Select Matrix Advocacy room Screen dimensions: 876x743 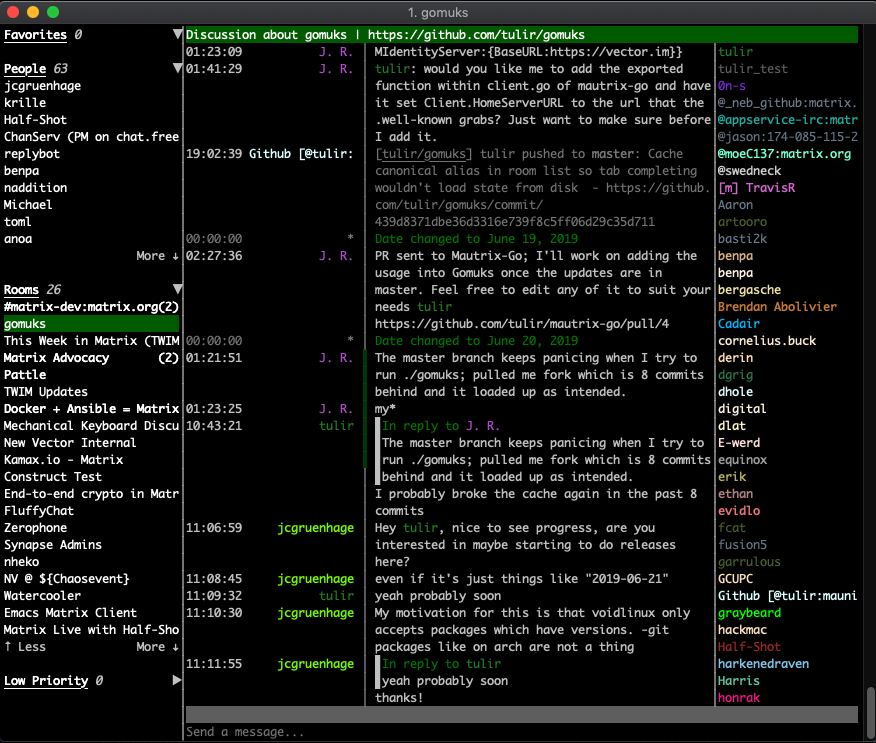pyautogui.click(x=57, y=358)
